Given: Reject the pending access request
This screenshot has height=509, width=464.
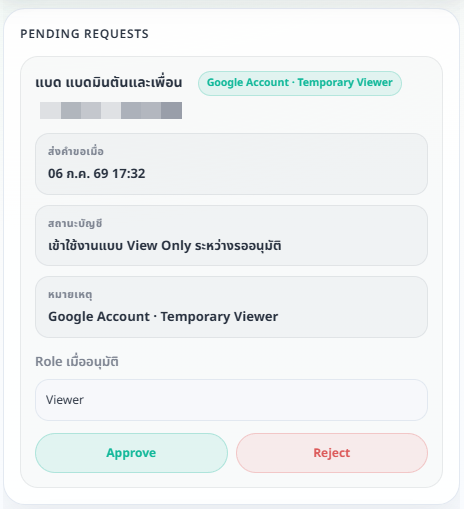Looking at the screenshot, I should coord(332,453).
